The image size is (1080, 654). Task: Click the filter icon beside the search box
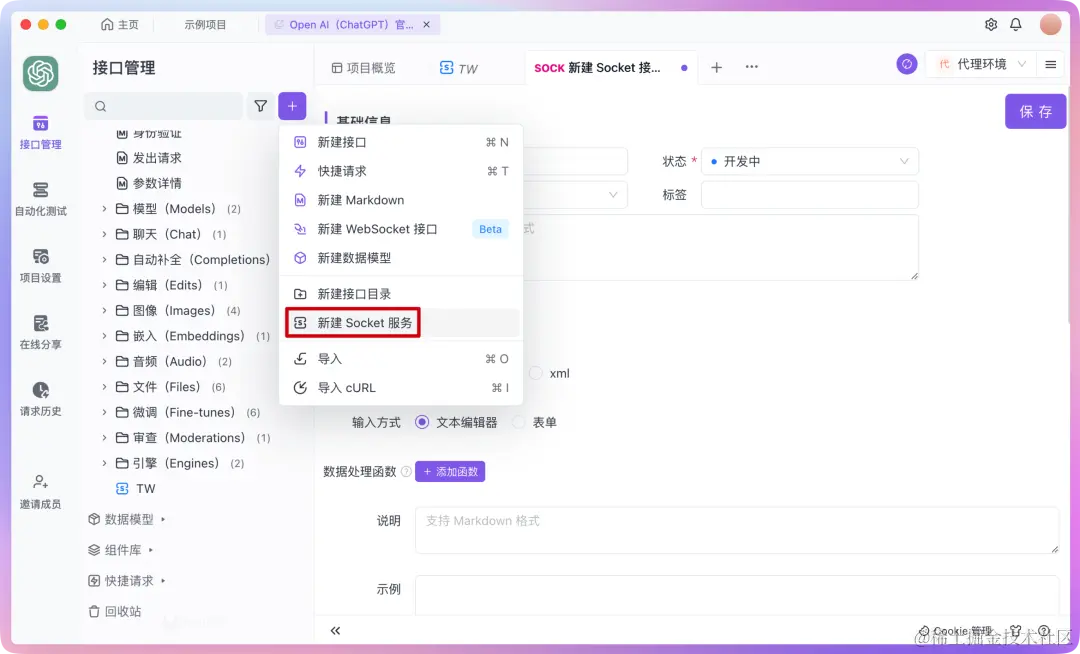pyautogui.click(x=260, y=105)
